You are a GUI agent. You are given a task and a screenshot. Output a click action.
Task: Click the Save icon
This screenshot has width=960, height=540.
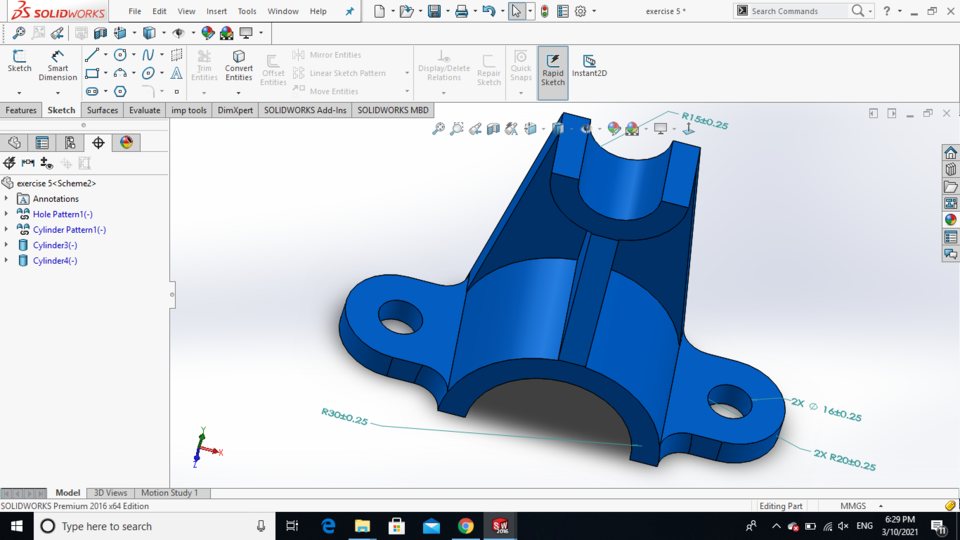[434, 11]
